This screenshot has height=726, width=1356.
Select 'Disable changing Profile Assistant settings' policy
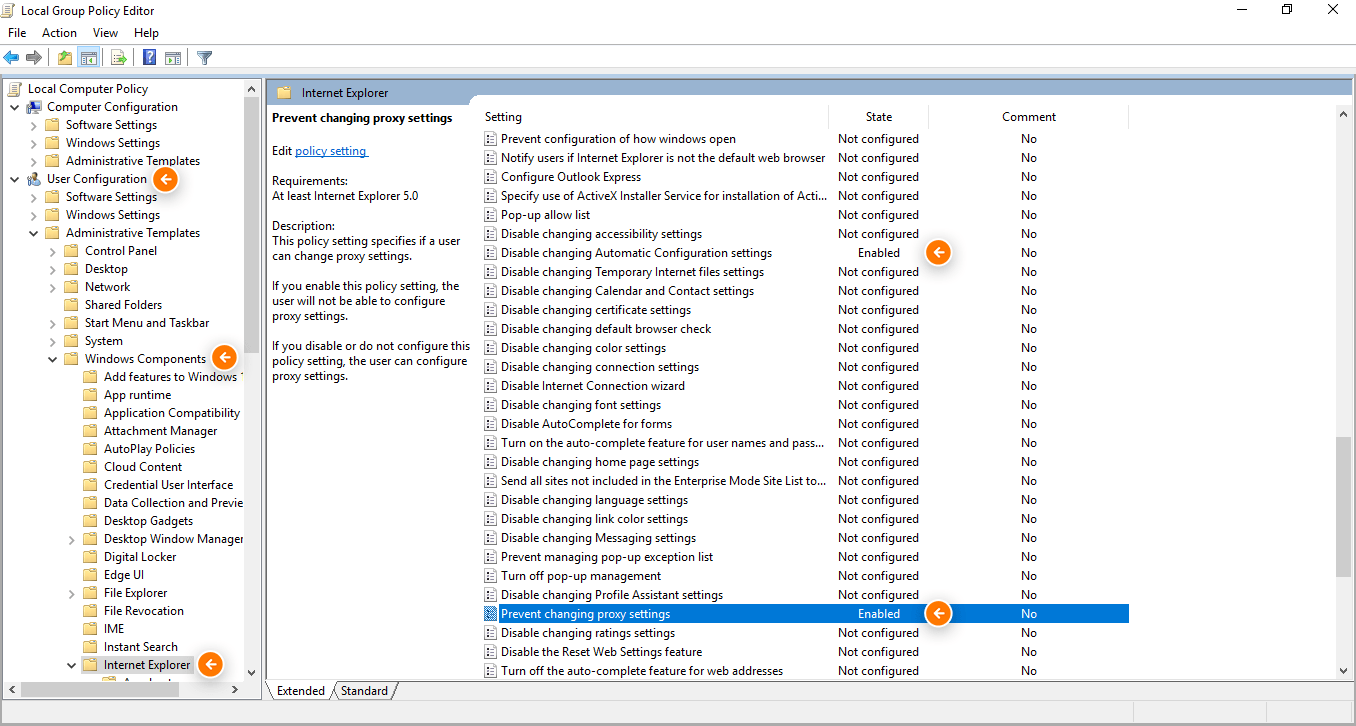tap(612, 595)
